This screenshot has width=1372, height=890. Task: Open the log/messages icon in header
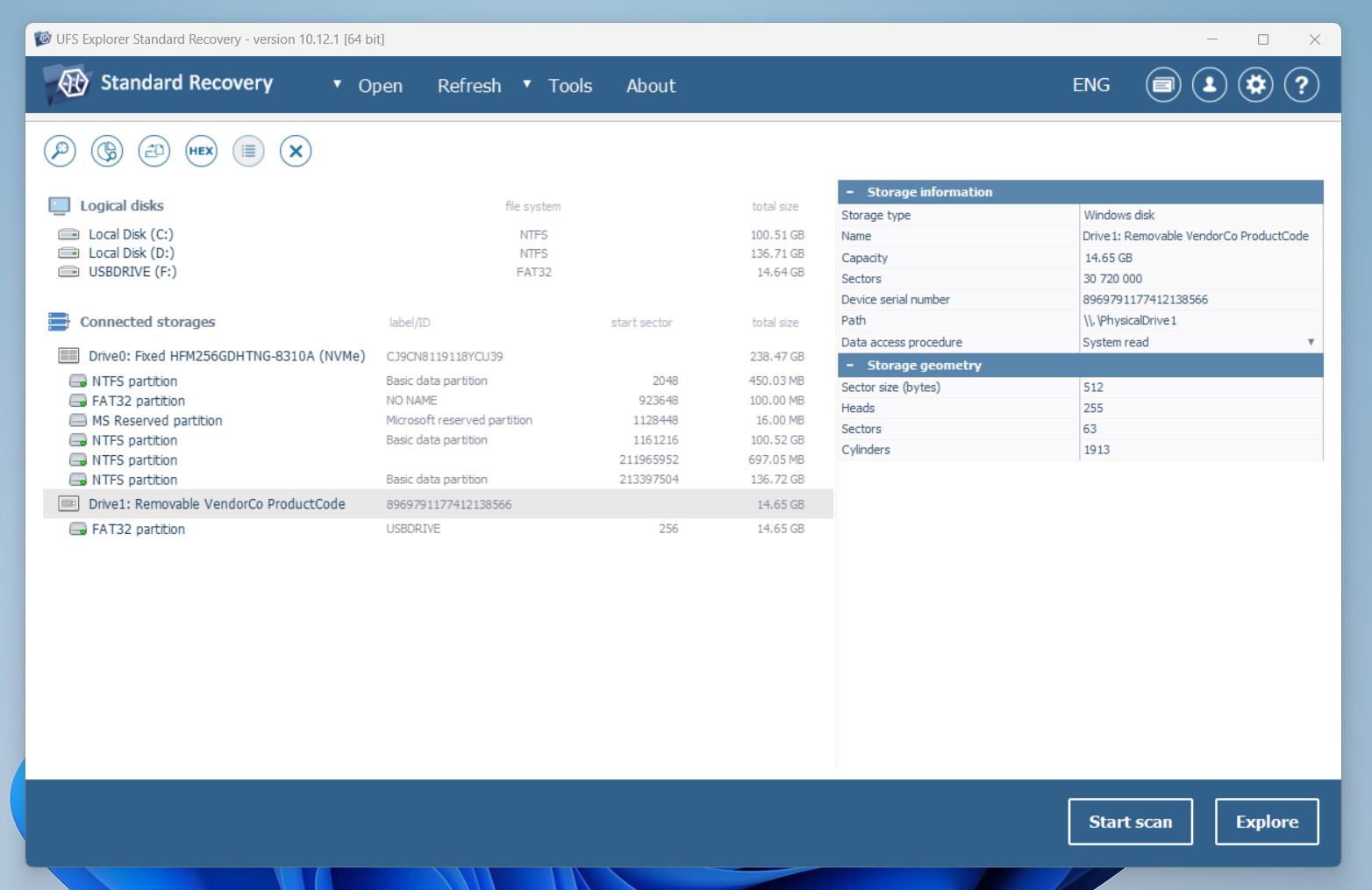(x=1163, y=85)
